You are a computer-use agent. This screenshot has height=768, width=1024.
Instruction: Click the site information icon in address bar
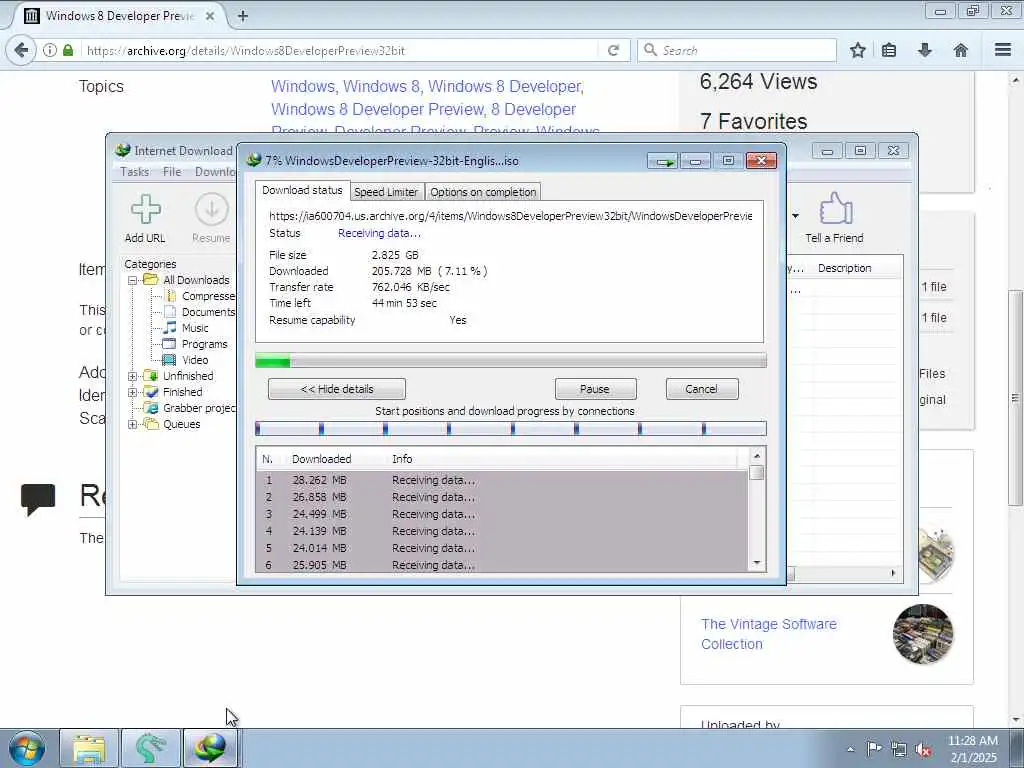point(50,50)
